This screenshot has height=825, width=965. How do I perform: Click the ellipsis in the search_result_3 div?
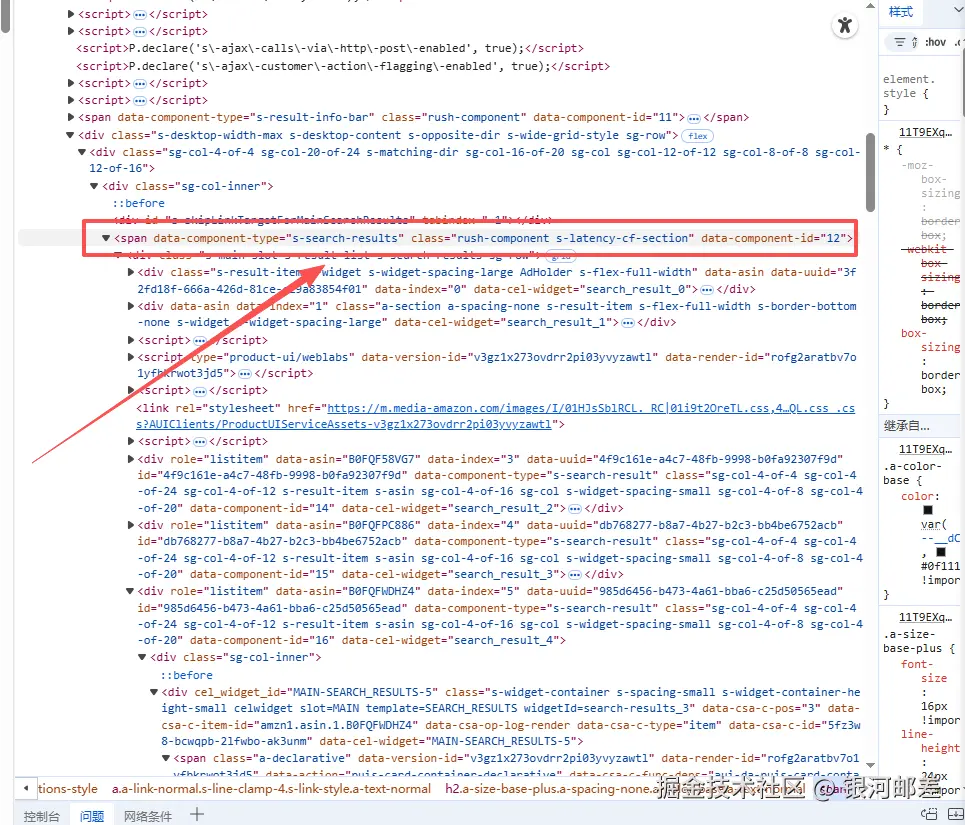click(x=575, y=575)
